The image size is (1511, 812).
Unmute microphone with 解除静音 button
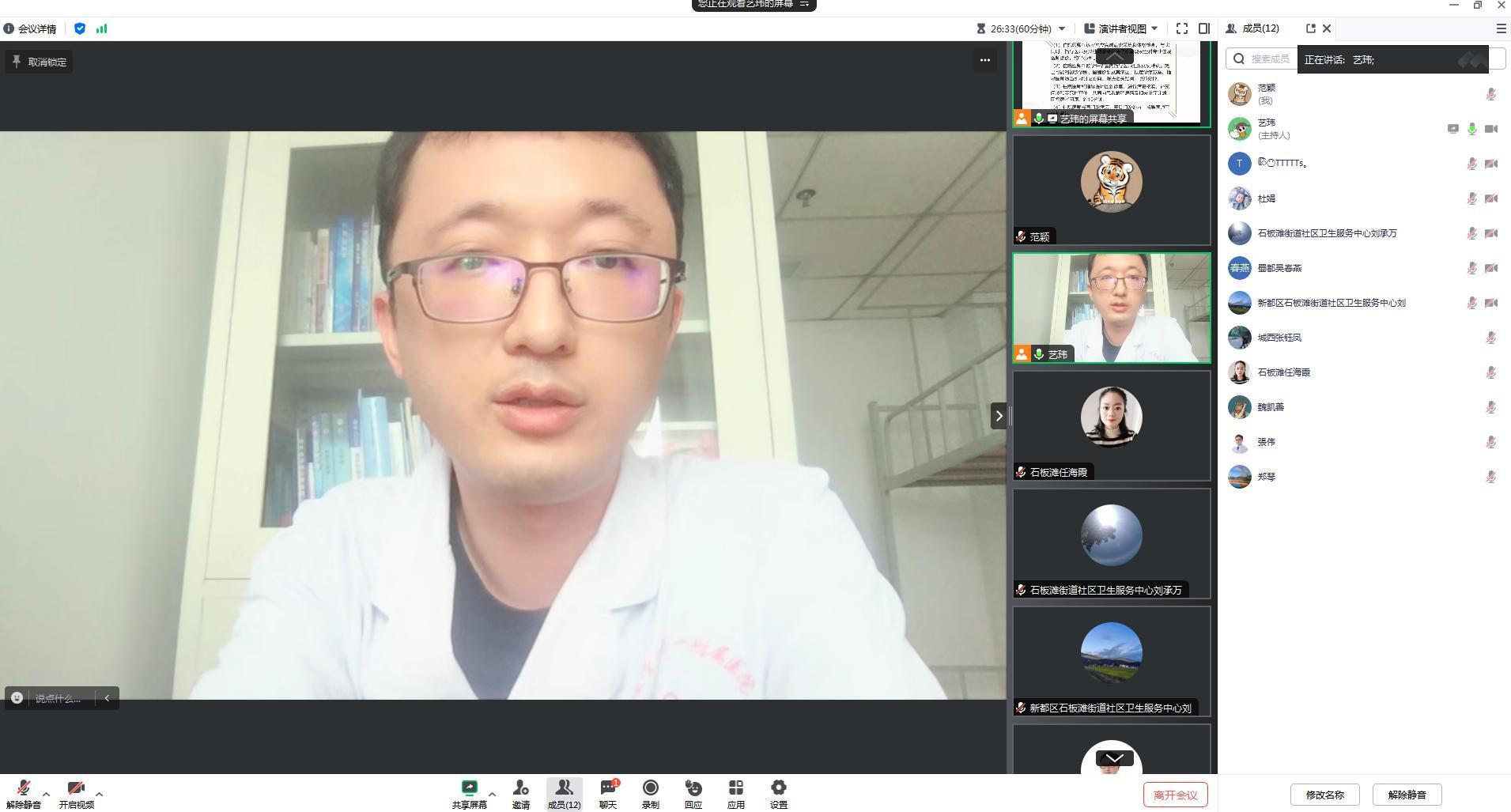[24, 794]
